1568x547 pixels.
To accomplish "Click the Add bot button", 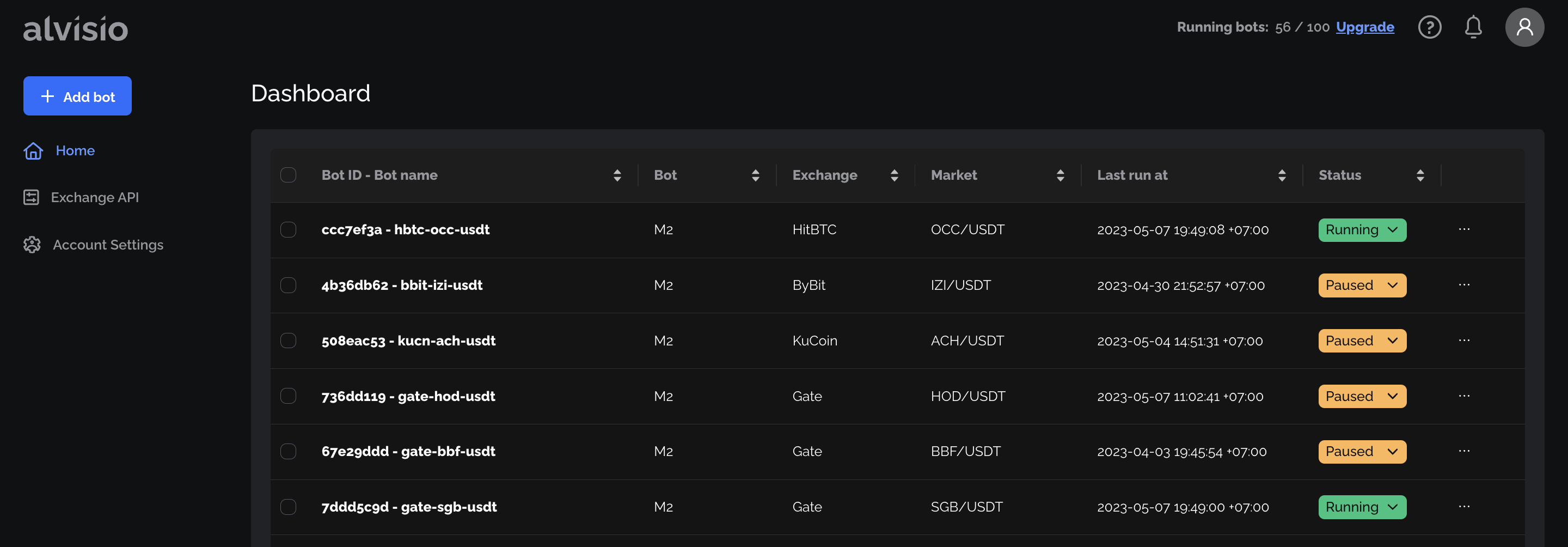I will 77,96.
